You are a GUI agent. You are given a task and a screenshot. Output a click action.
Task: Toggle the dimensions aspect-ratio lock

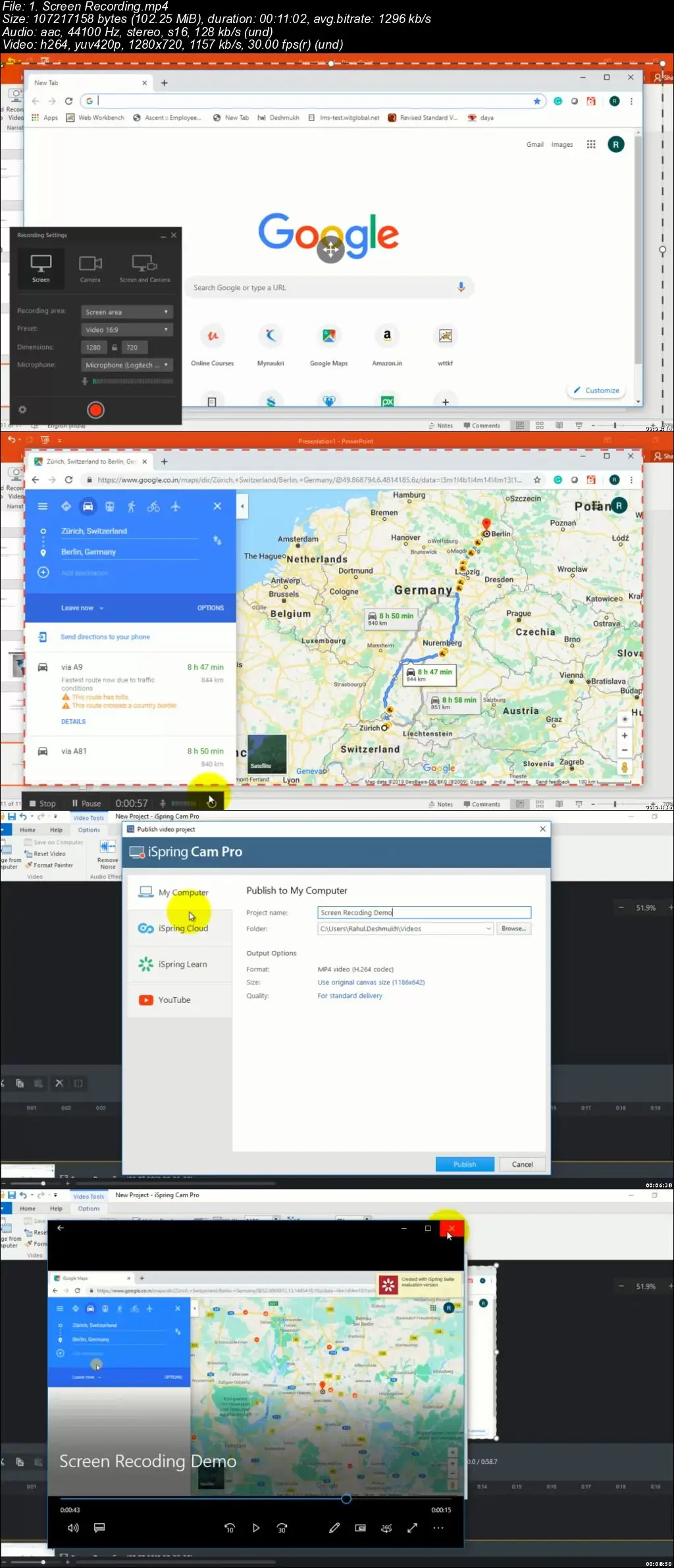[x=115, y=347]
